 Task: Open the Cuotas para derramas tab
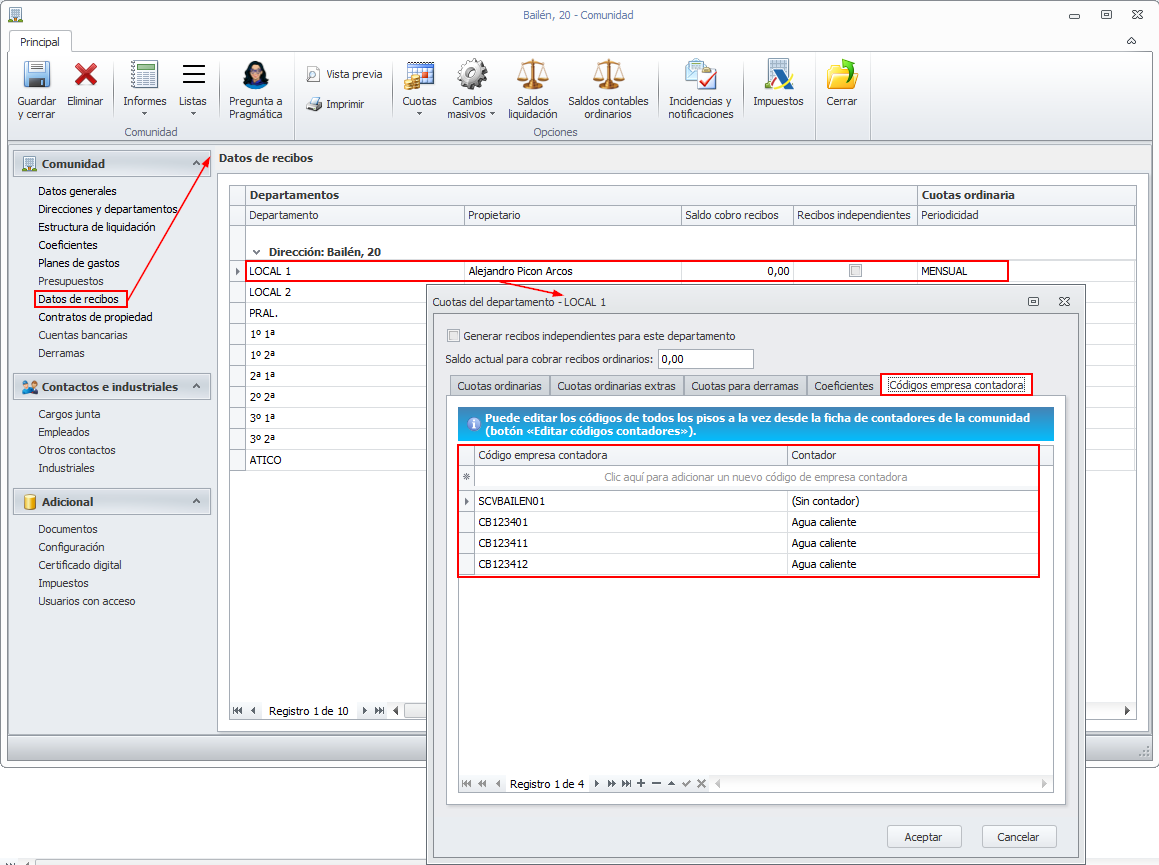(745, 386)
